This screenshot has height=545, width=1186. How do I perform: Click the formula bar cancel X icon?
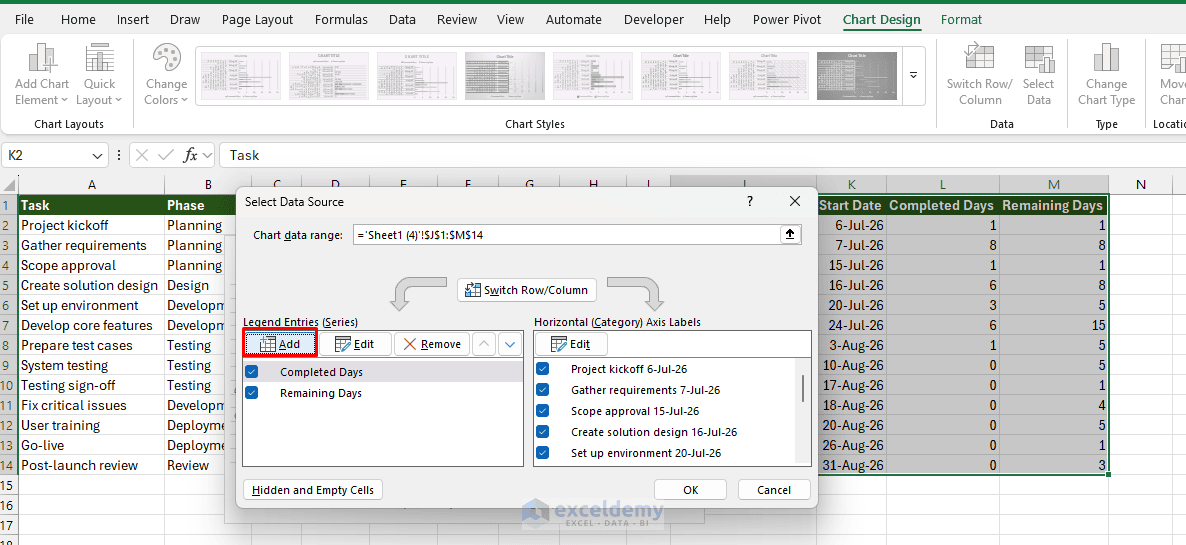(x=143, y=155)
